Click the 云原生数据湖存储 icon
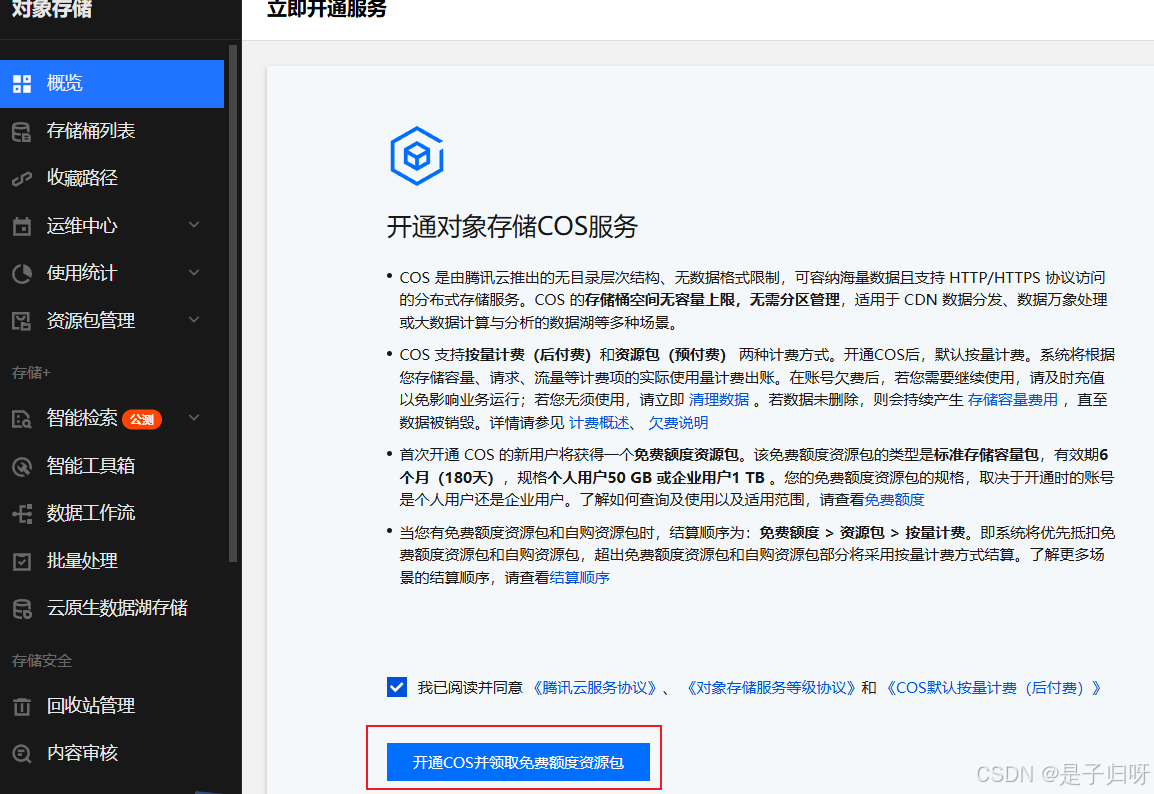 point(22,609)
